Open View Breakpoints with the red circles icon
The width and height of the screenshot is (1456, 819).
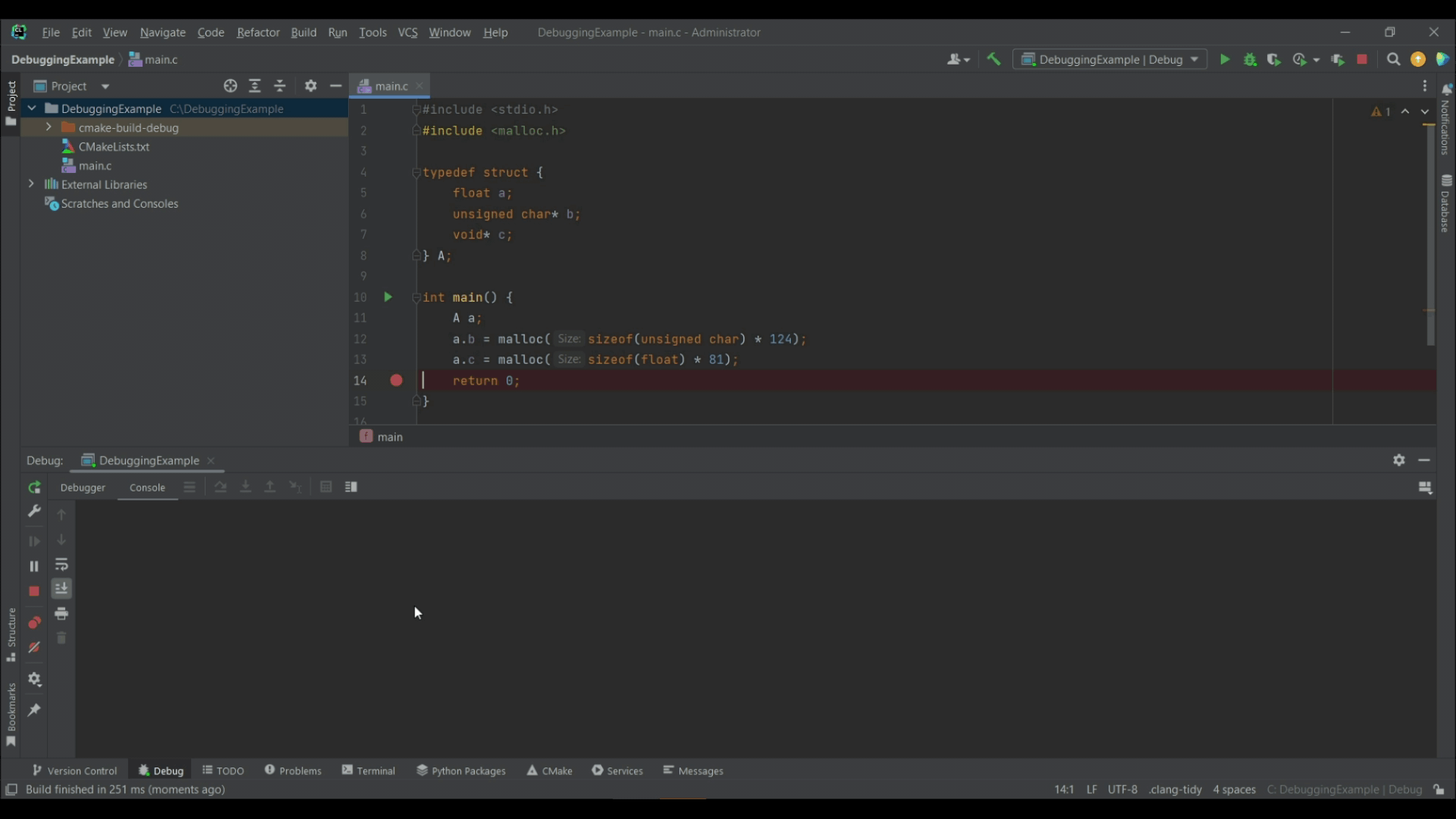click(x=33, y=623)
